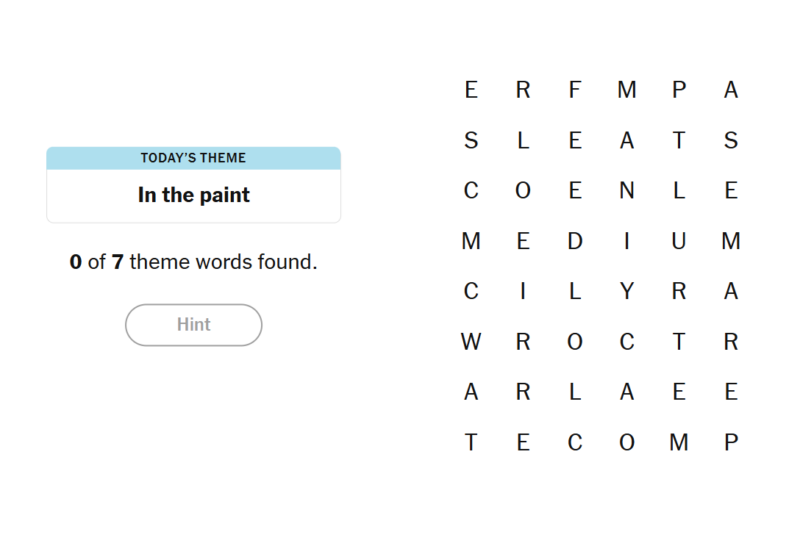Select the letter P in the top row
This screenshot has height=543, width=800.
point(679,90)
